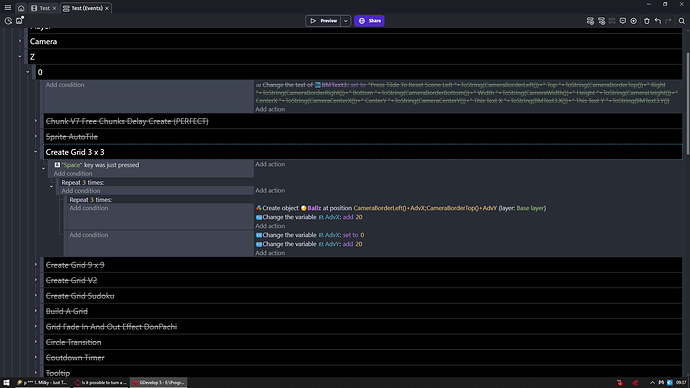Screen dimensions: 690x388
Task: Collapse the 0 group
Action: [x=28, y=72]
